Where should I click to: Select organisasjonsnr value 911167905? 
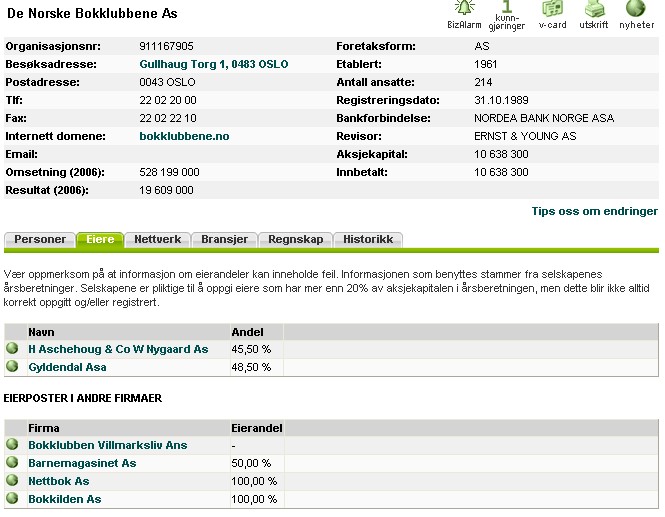coord(166,46)
